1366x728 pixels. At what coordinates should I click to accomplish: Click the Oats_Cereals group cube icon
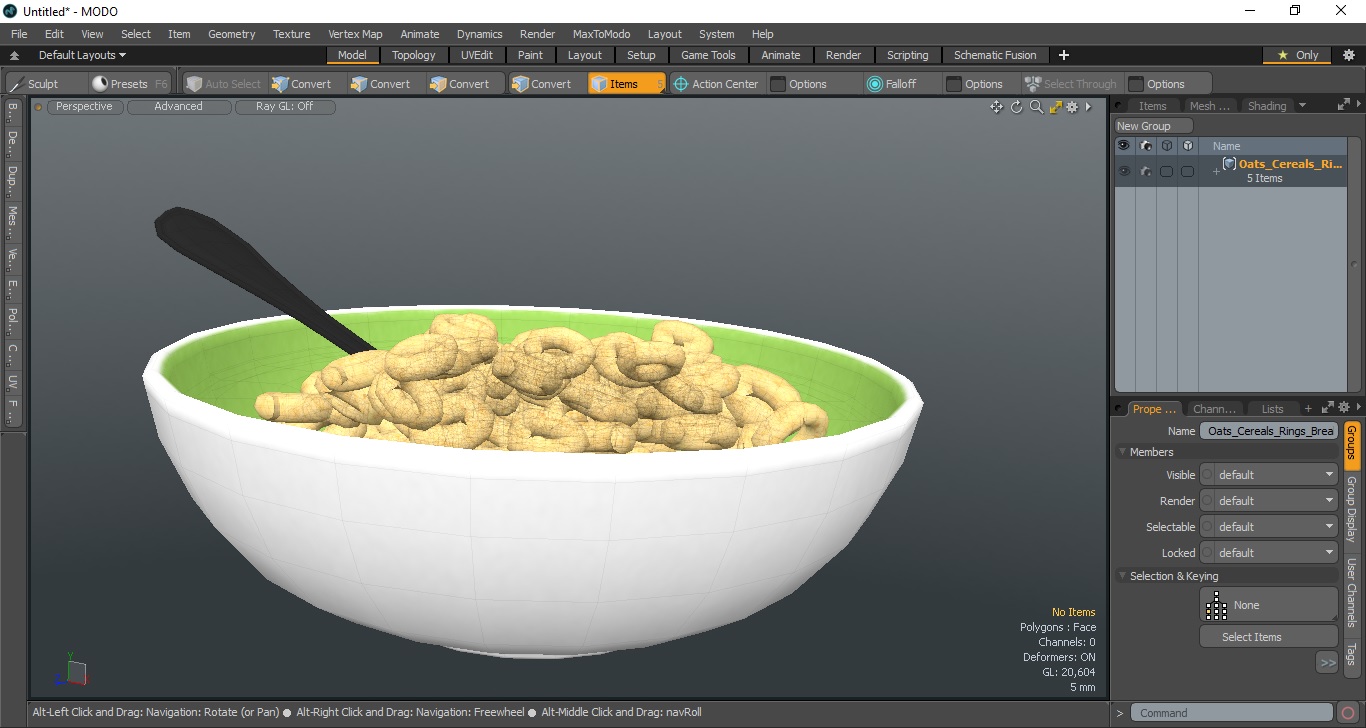click(1229, 164)
